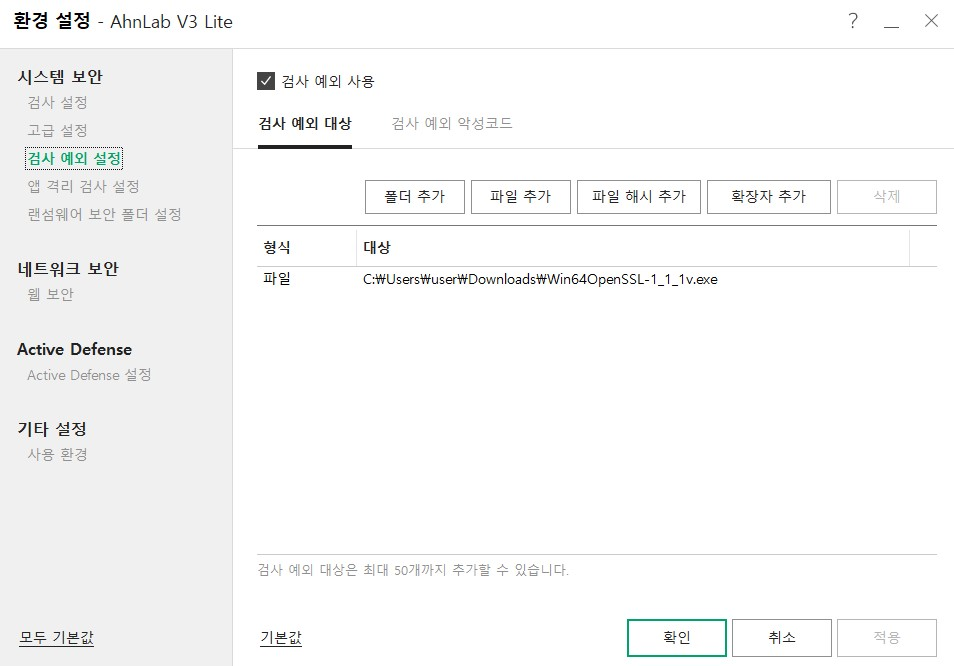Click the 적용 button
The image size is (954, 666).
point(886,637)
